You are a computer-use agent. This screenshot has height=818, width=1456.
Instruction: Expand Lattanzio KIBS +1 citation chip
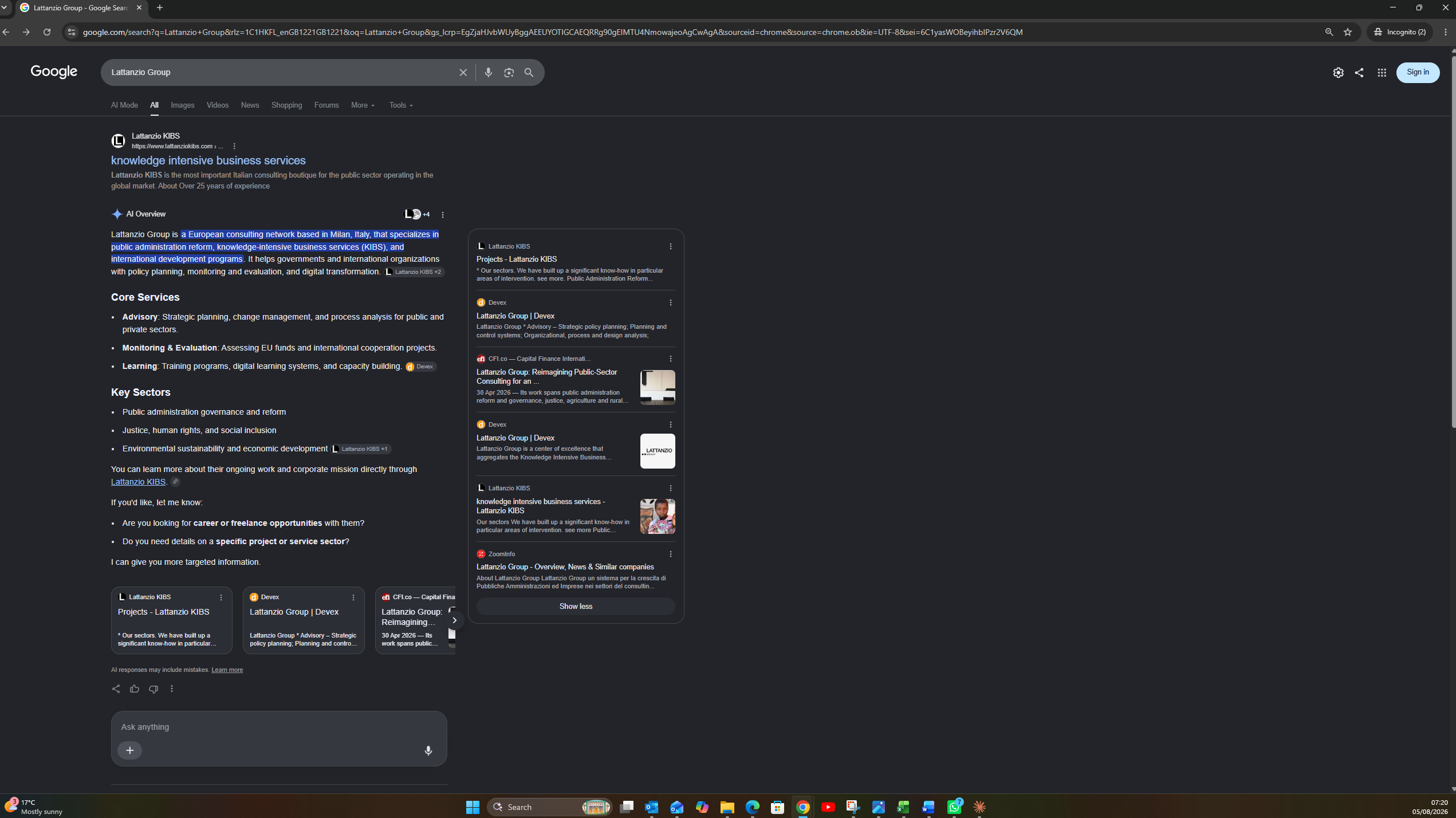click(361, 449)
